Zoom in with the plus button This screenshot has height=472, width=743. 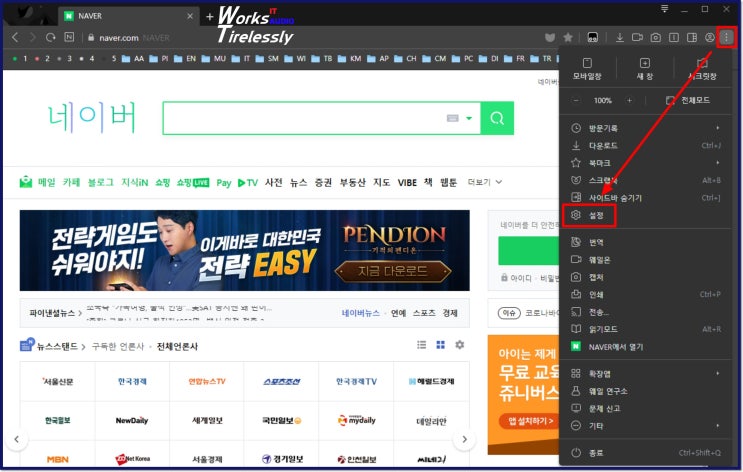629,100
